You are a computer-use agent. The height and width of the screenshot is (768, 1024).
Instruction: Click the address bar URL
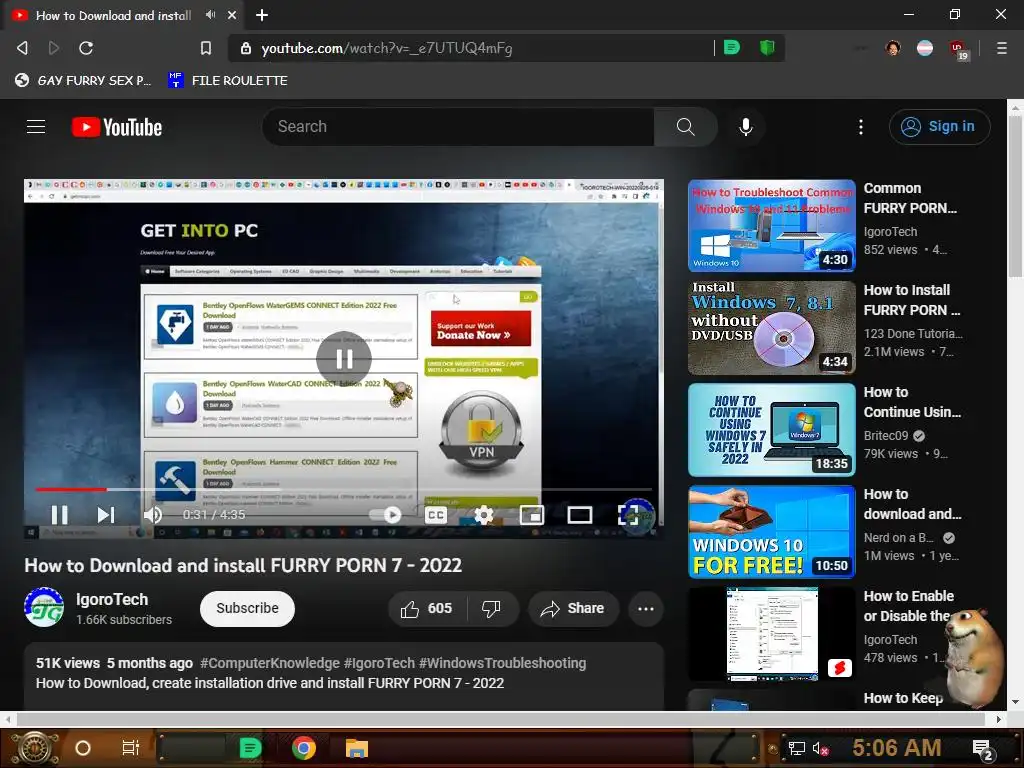point(387,48)
